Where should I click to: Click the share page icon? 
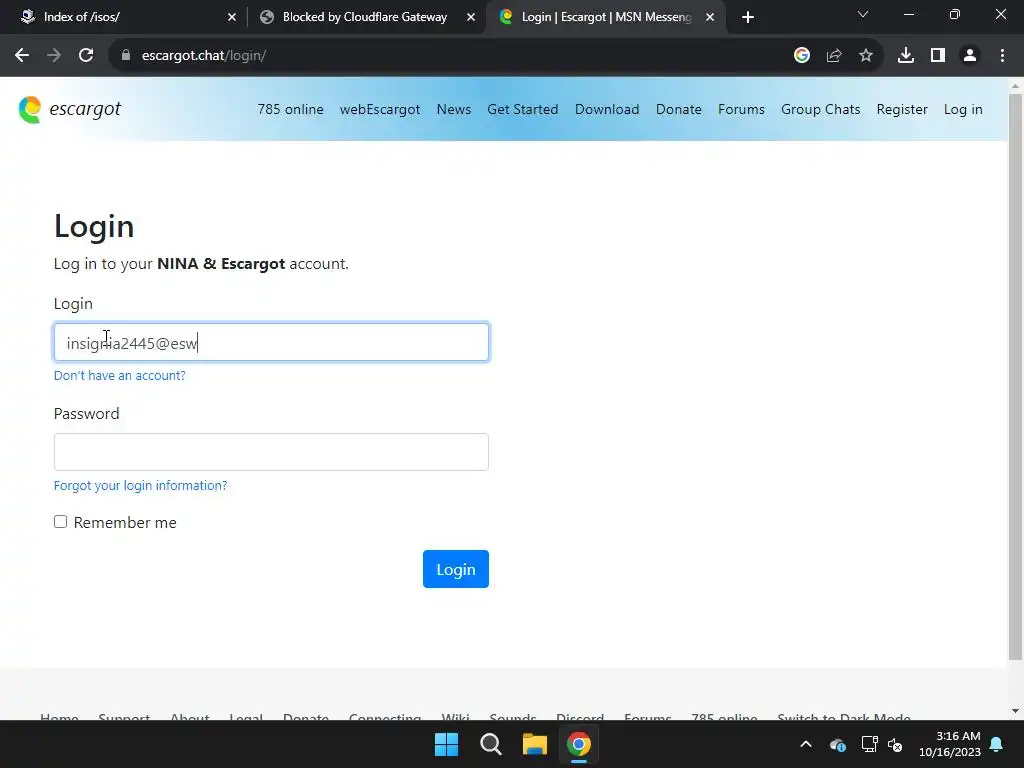click(834, 56)
